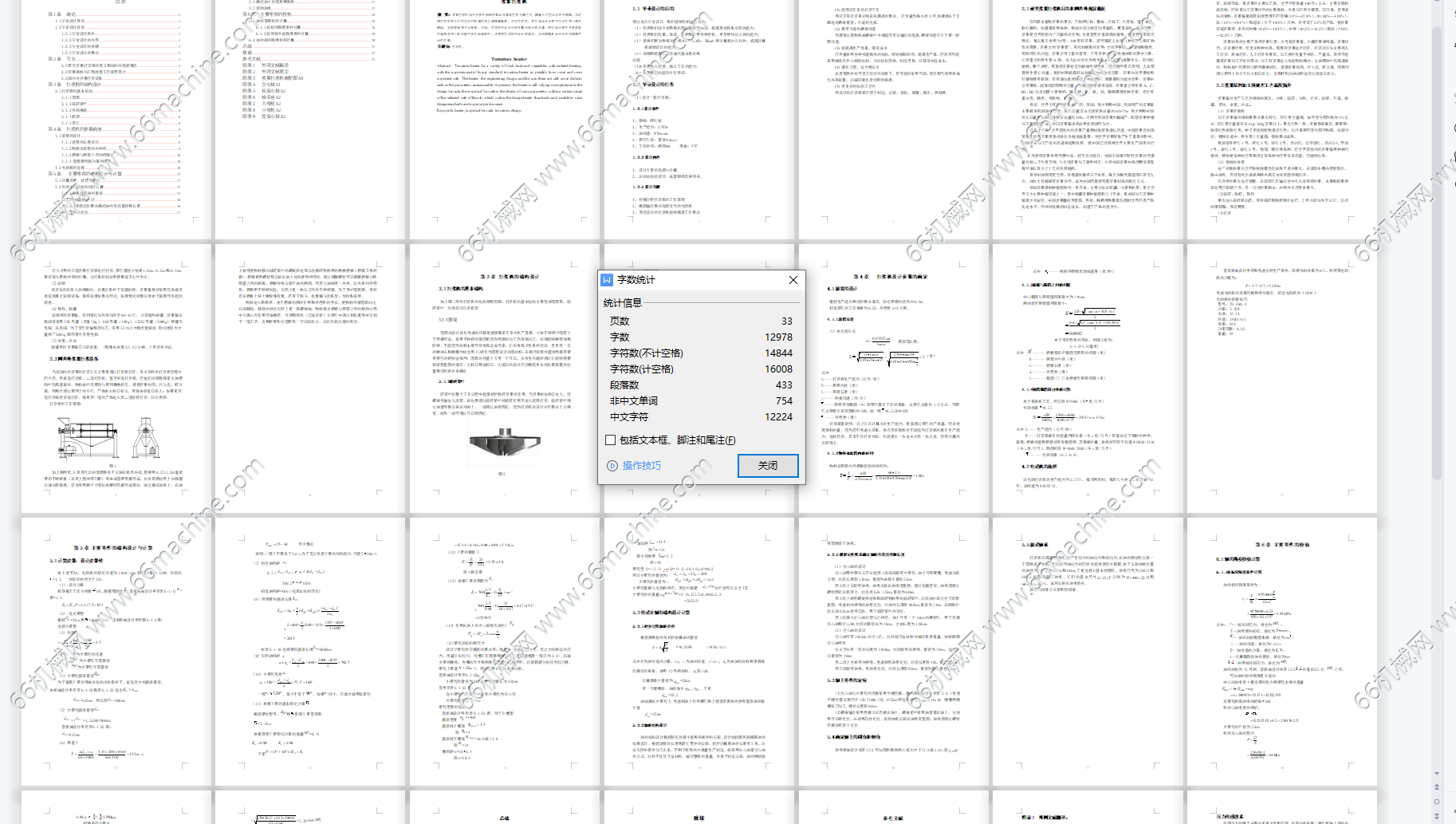Click the play icon beside 操作技巧

point(612,466)
